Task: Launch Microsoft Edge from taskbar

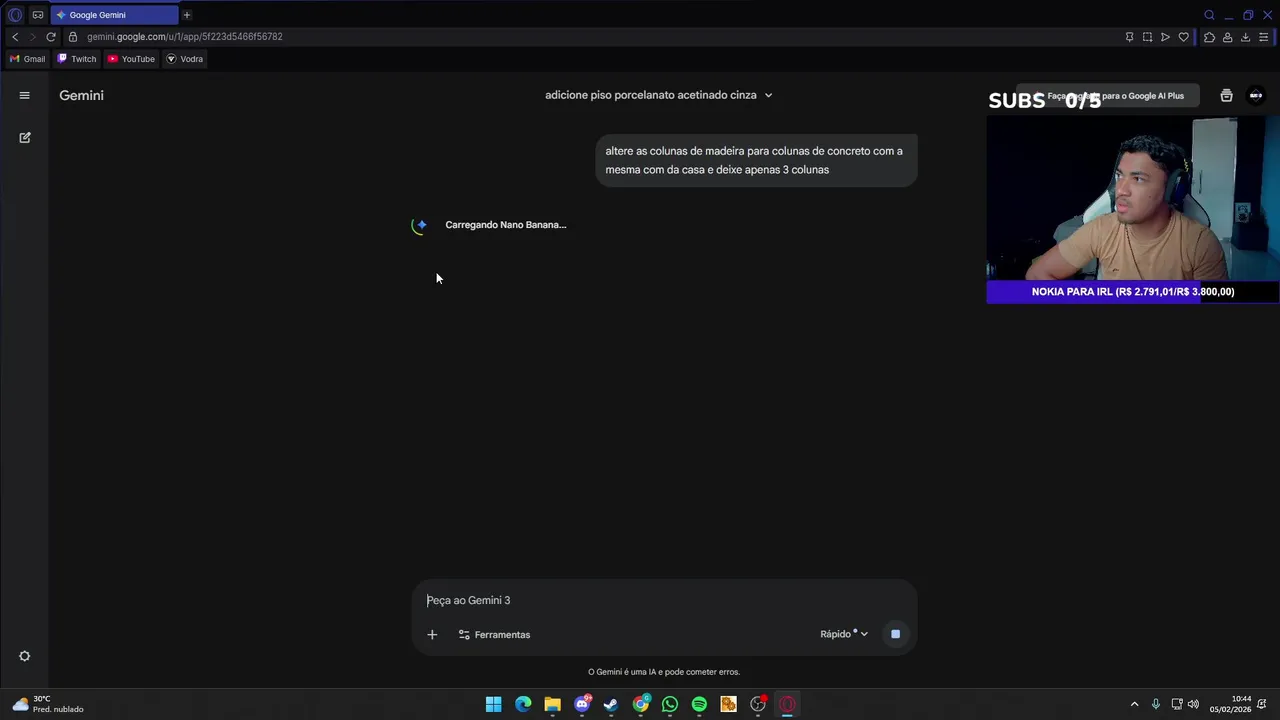Action: (x=523, y=704)
